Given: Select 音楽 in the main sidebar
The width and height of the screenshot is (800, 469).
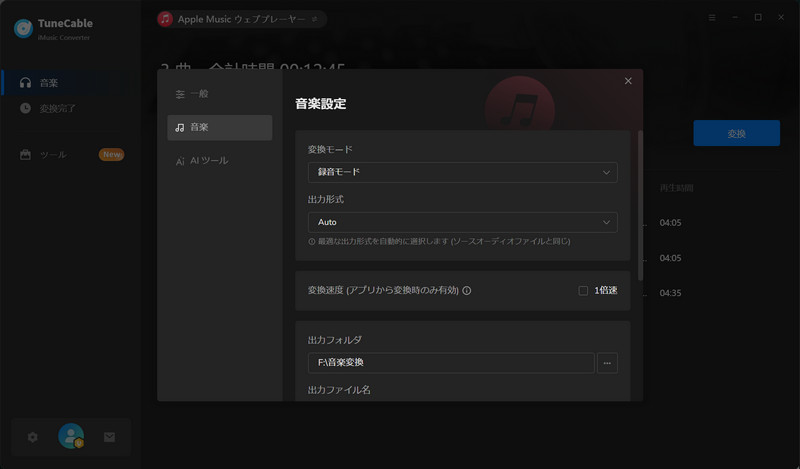Looking at the screenshot, I should 70,83.
